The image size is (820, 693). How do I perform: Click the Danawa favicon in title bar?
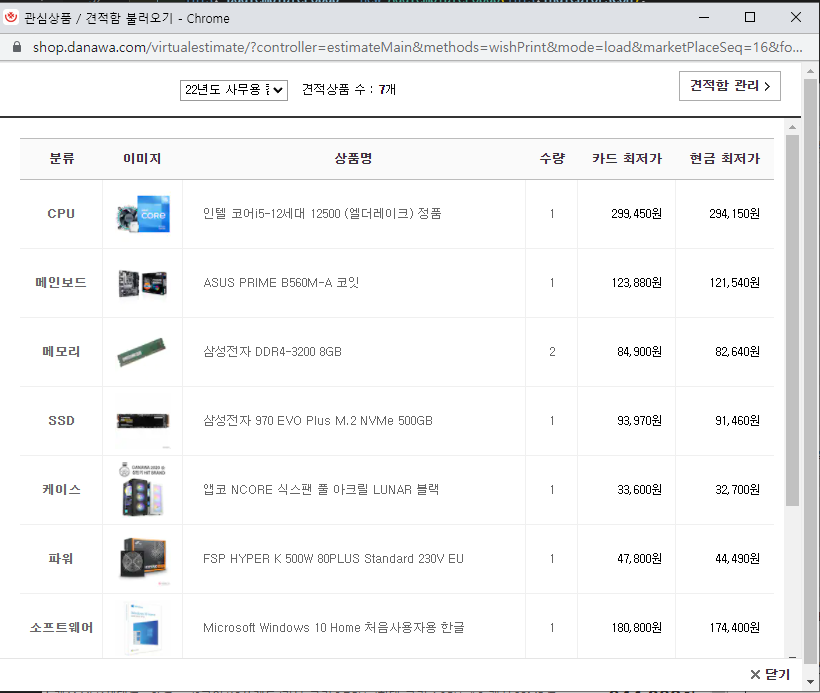[x=11, y=18]
